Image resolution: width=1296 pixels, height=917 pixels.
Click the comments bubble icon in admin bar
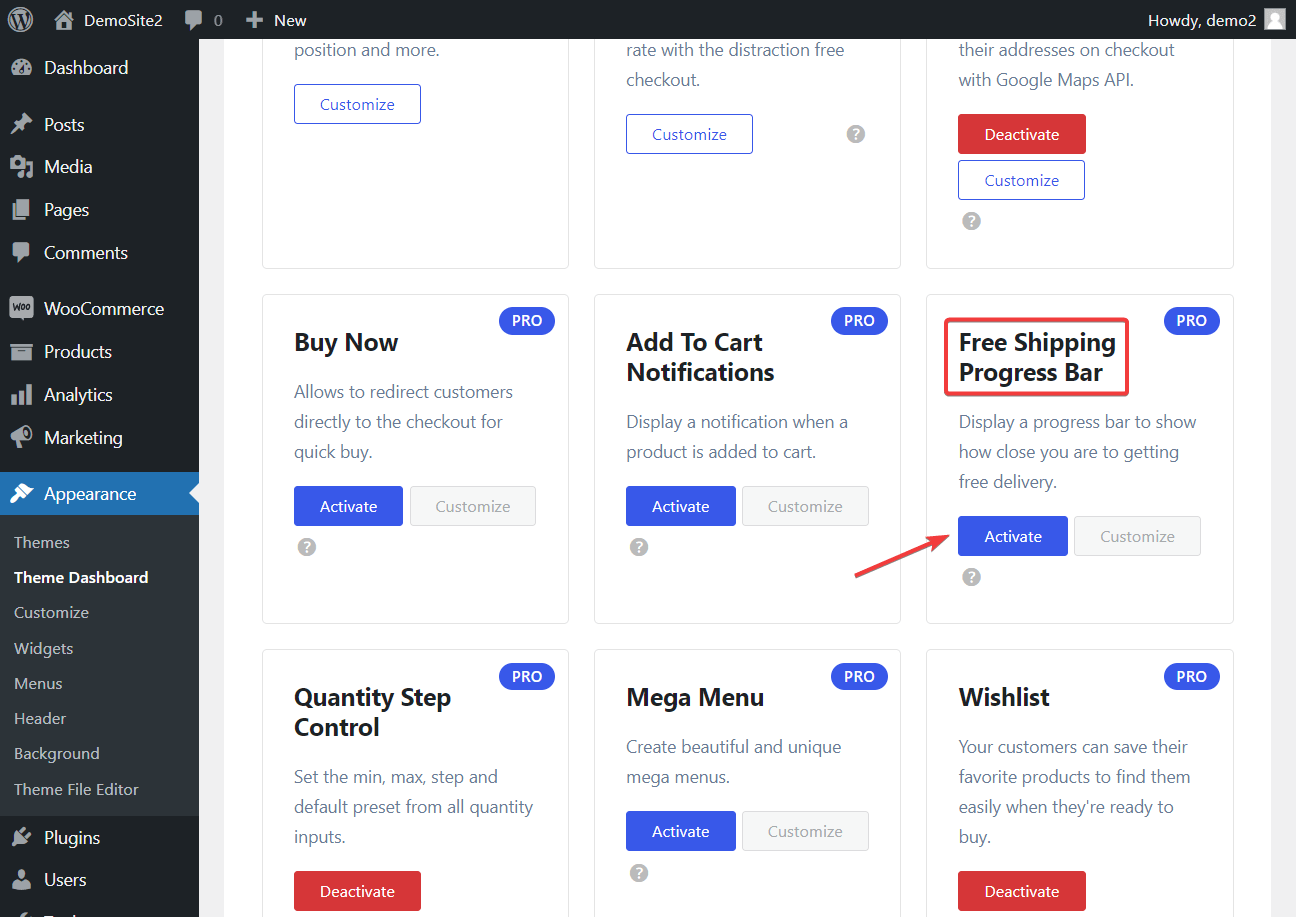194,20
